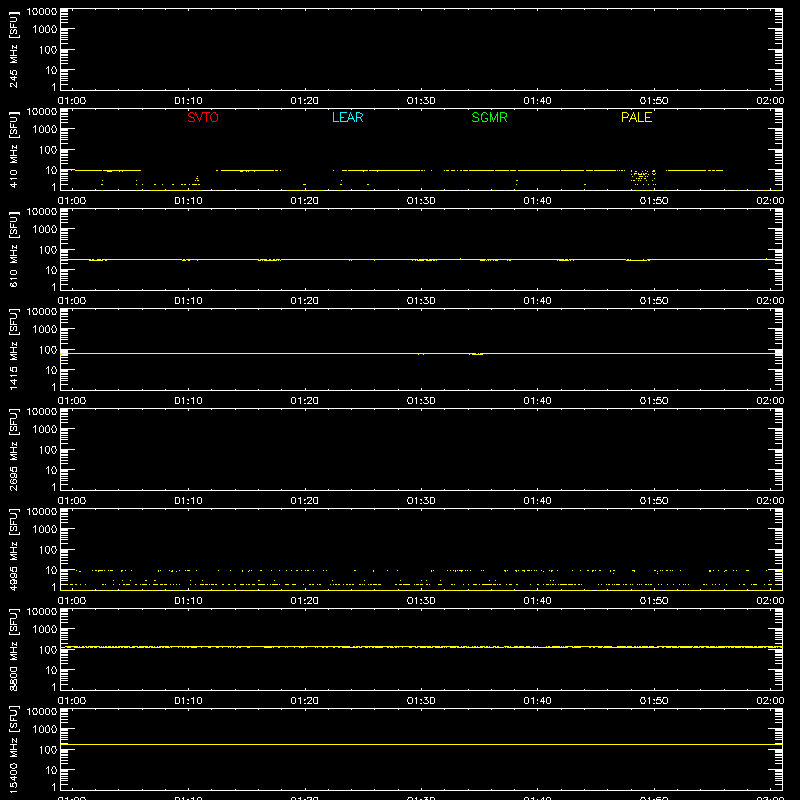Click the red SVTO station label
This screenshot has height=800, width=800.
(203, 117)
